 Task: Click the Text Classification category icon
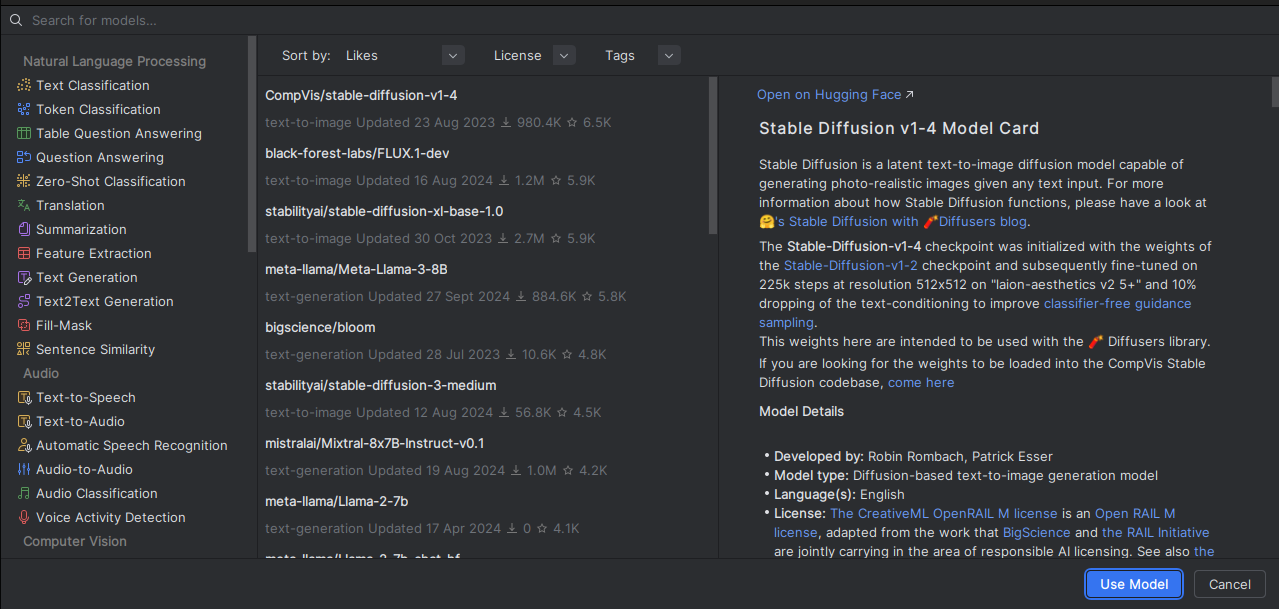[24, 86]
